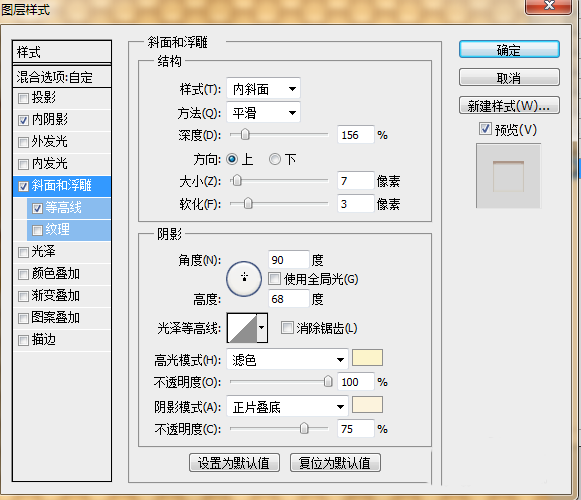Open the 纹理 texture sub-panel label
Viewport: 581px width, 500px height.
tap(57, 229)
